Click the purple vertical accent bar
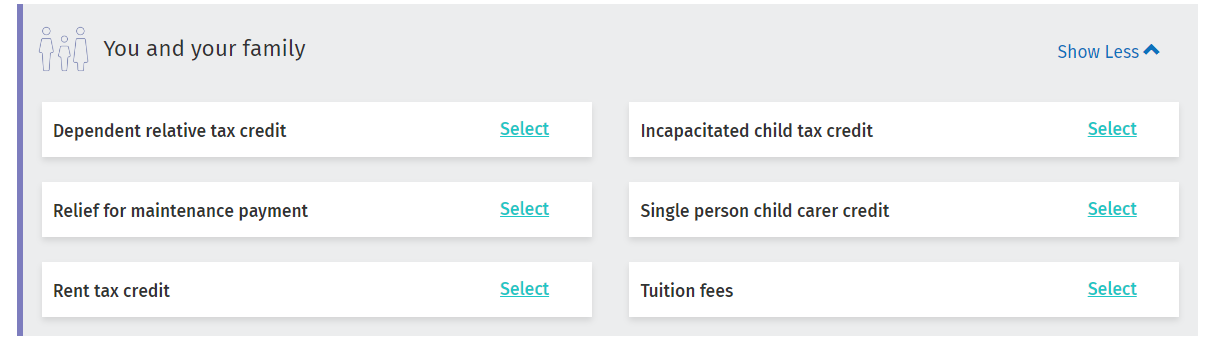1228x363 pixels. tap(19, 170)
